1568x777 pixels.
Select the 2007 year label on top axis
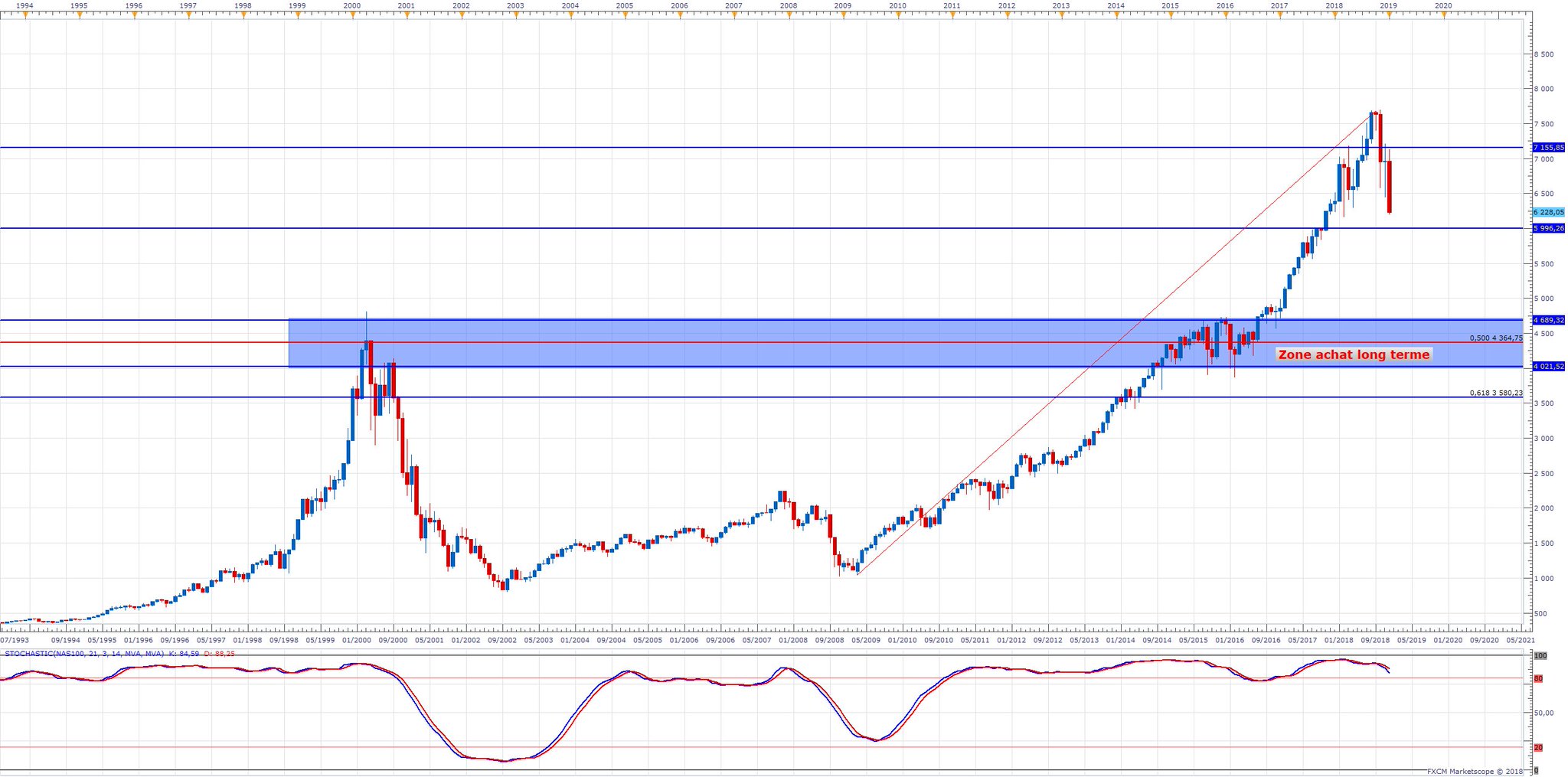tap(733, 5)
